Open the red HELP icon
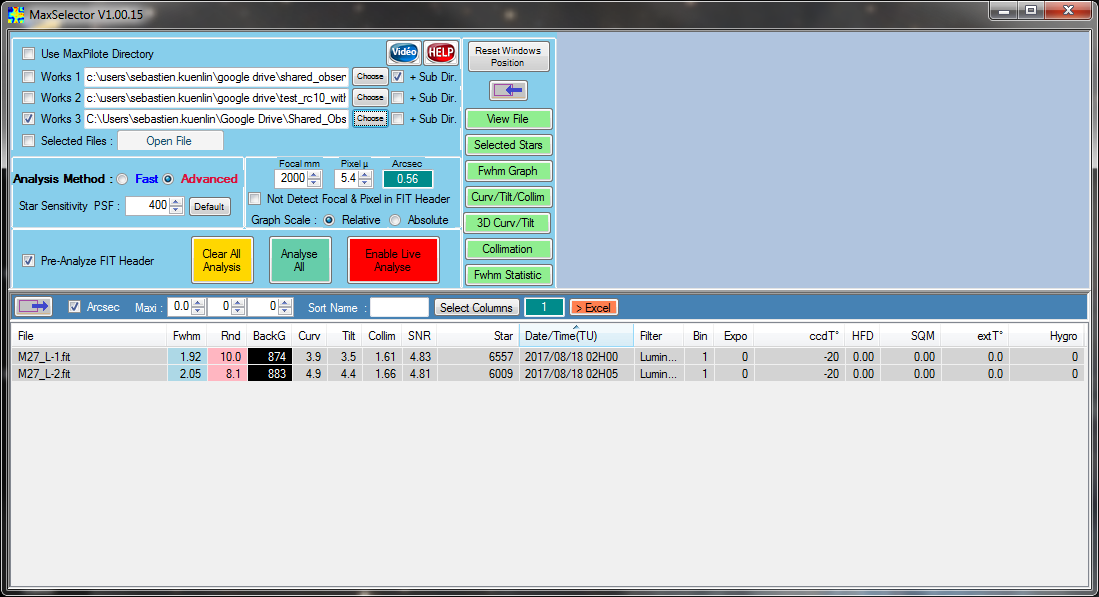The width and height of the screenshot is (1099, 597). point(441,52)
